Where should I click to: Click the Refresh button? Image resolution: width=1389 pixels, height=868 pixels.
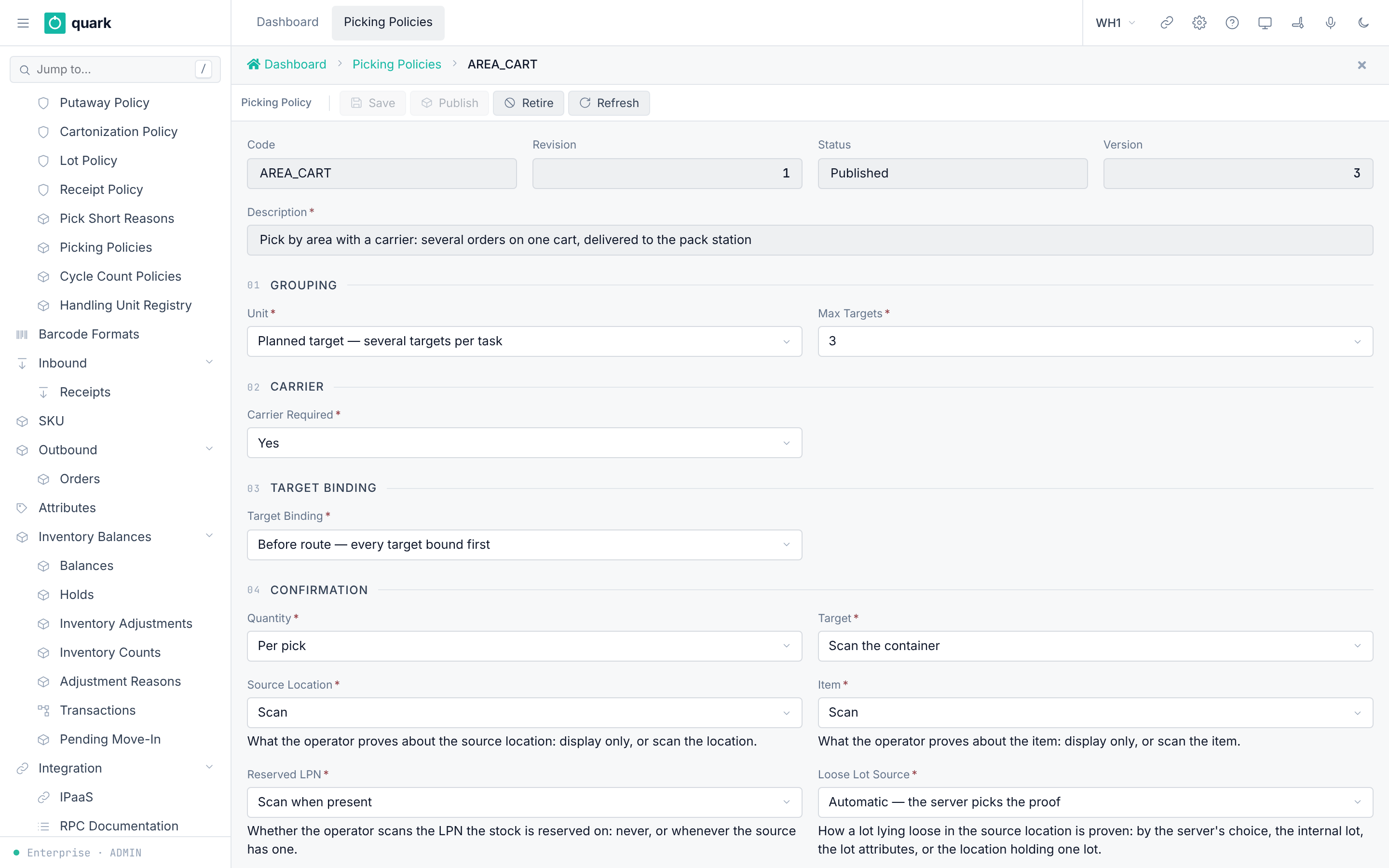tap(609, 103)
